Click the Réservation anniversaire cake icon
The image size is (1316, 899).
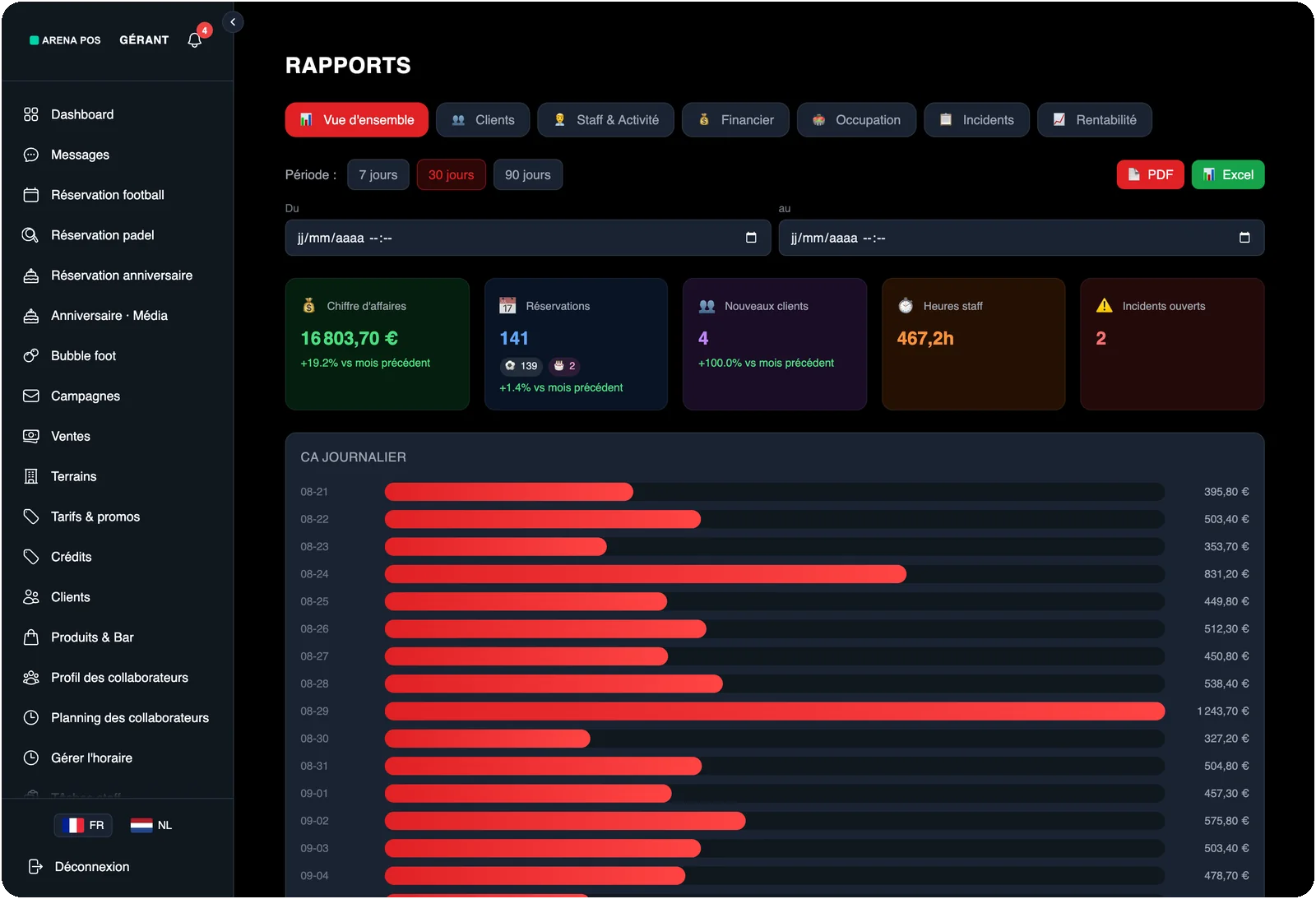pyautogui.click(x=31, y=276)
